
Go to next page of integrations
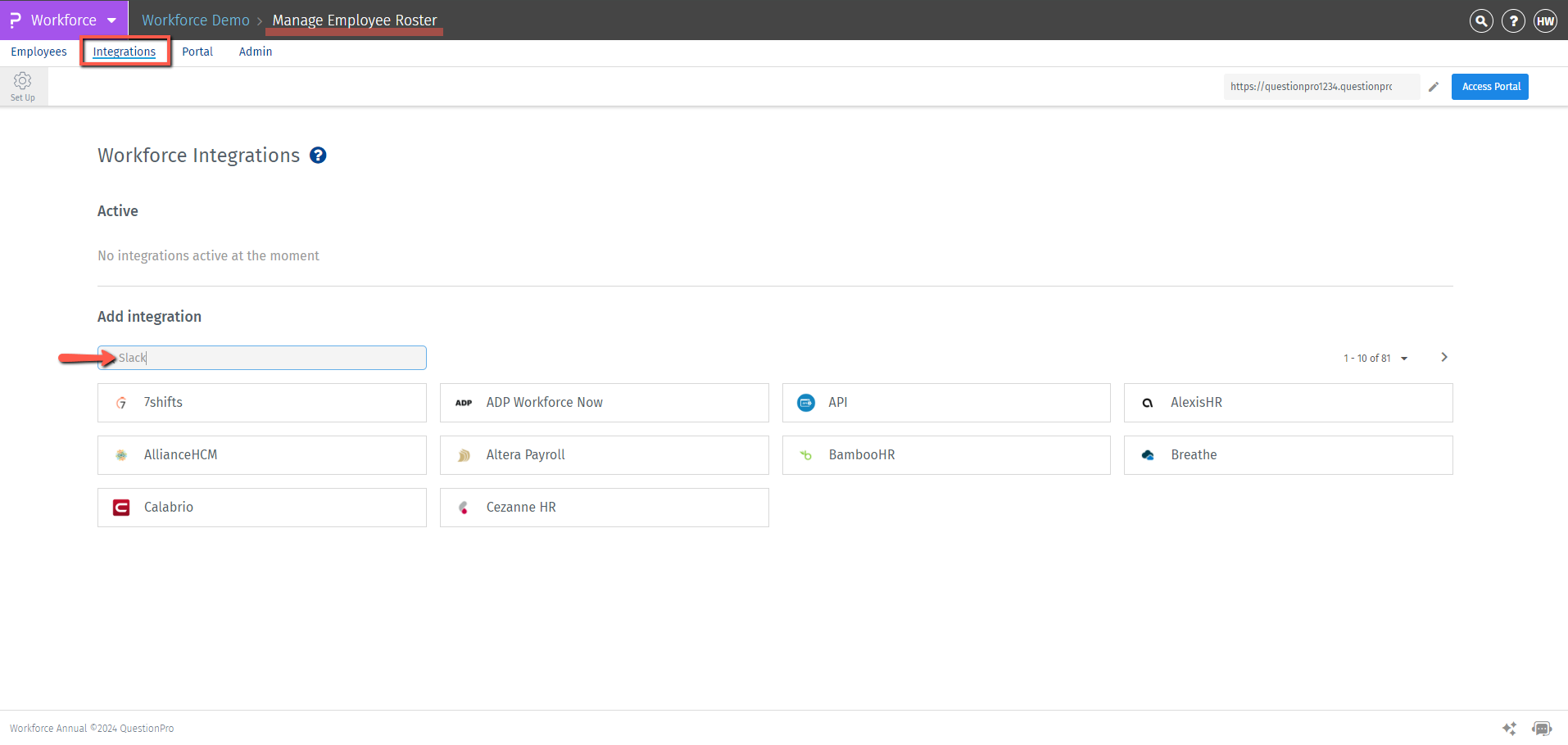[1444, 357]
